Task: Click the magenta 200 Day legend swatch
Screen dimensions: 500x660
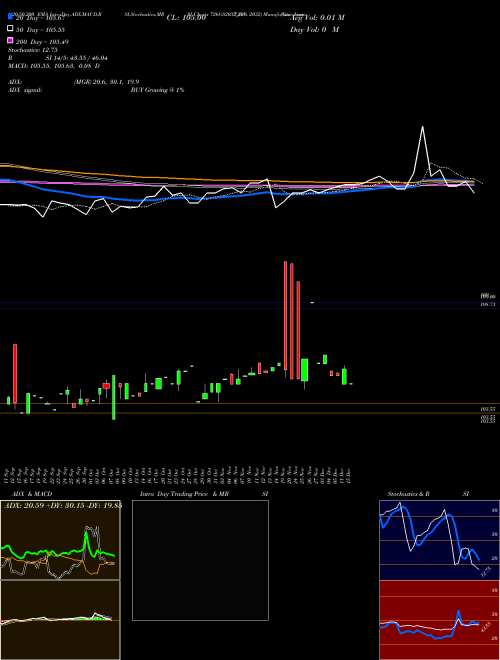Action: pos(10,40)
